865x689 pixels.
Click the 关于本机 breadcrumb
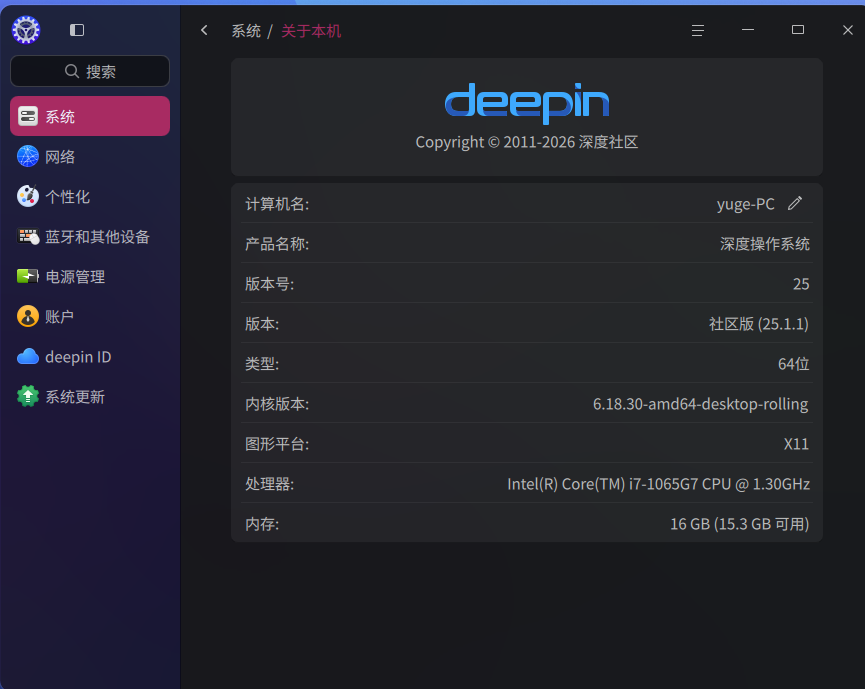tap(311, 31)
